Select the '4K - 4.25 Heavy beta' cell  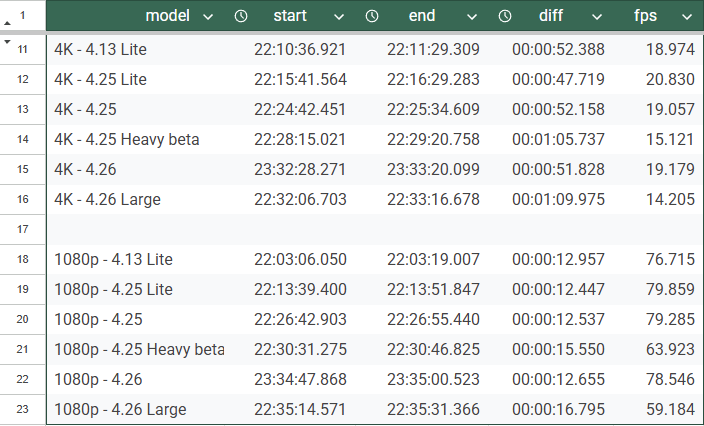(127, 140)
